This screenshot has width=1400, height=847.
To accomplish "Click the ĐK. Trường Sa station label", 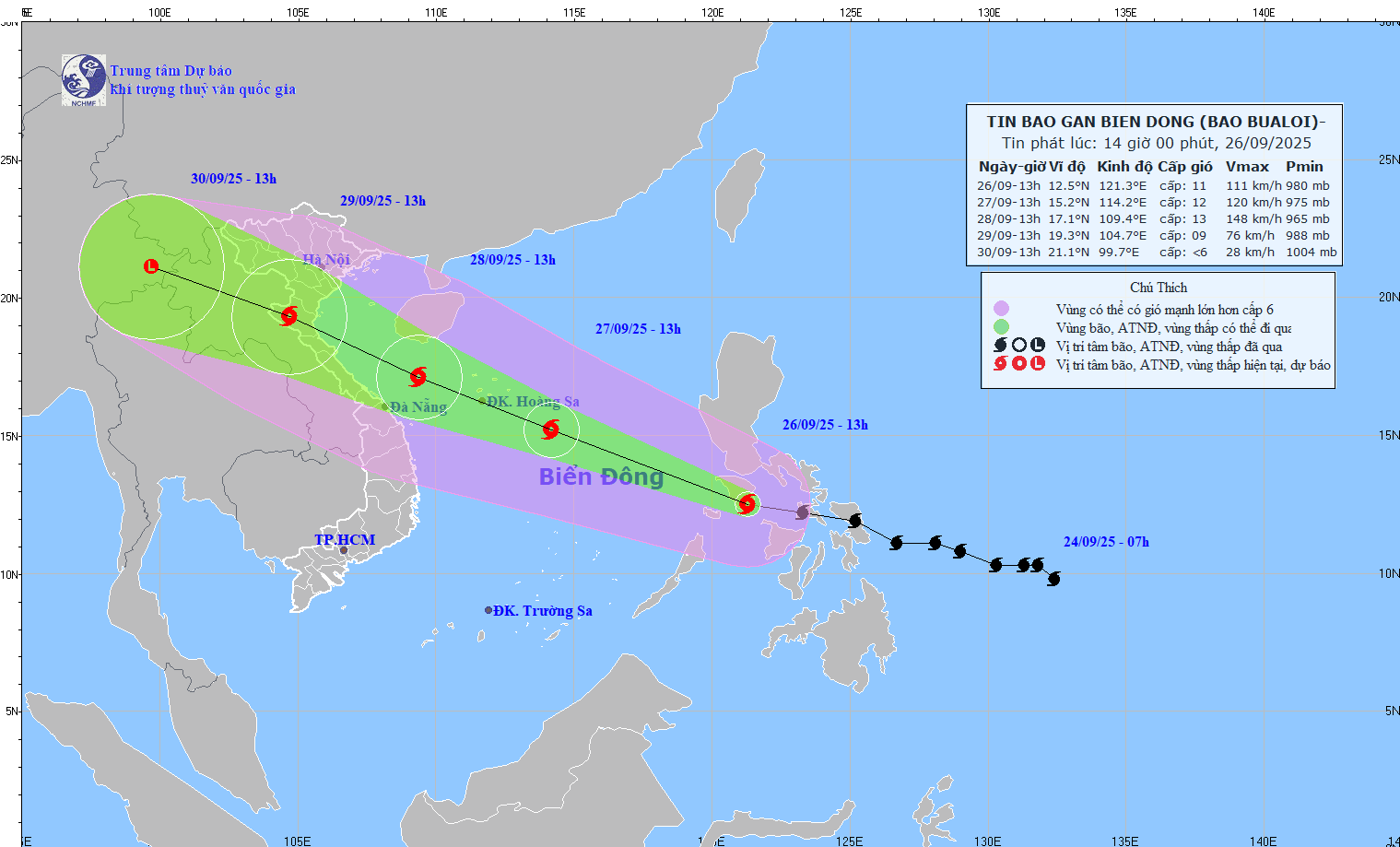I will click(x=539, y=610).
